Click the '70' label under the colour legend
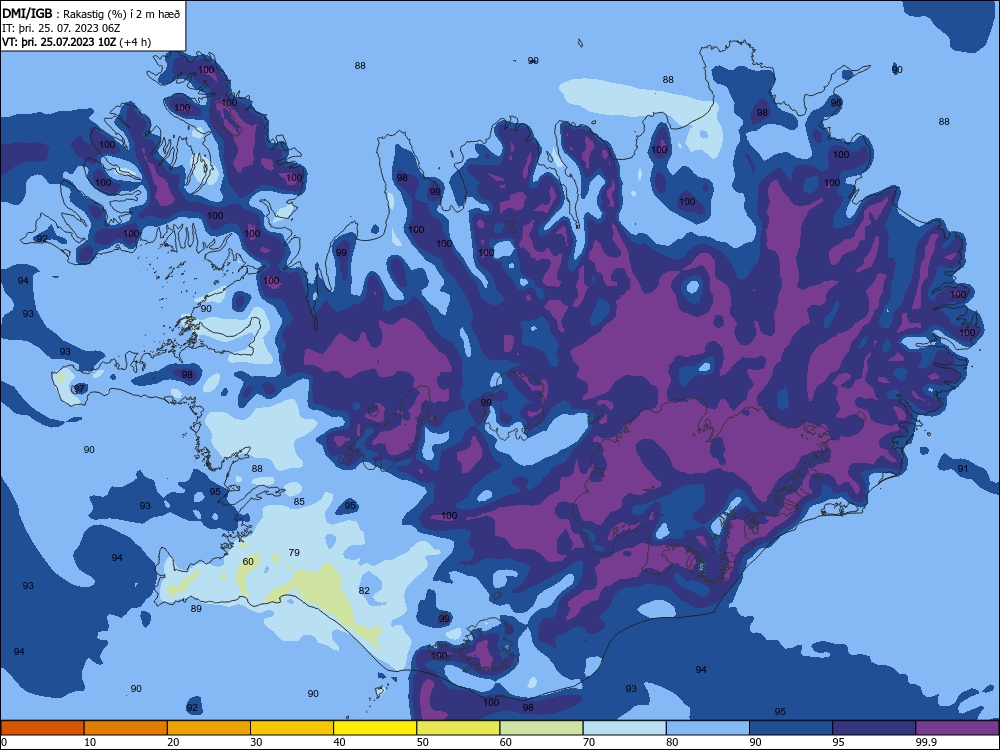Viewport: 1000px width, 750px height. pyautogui.click(x=589, y=742)
